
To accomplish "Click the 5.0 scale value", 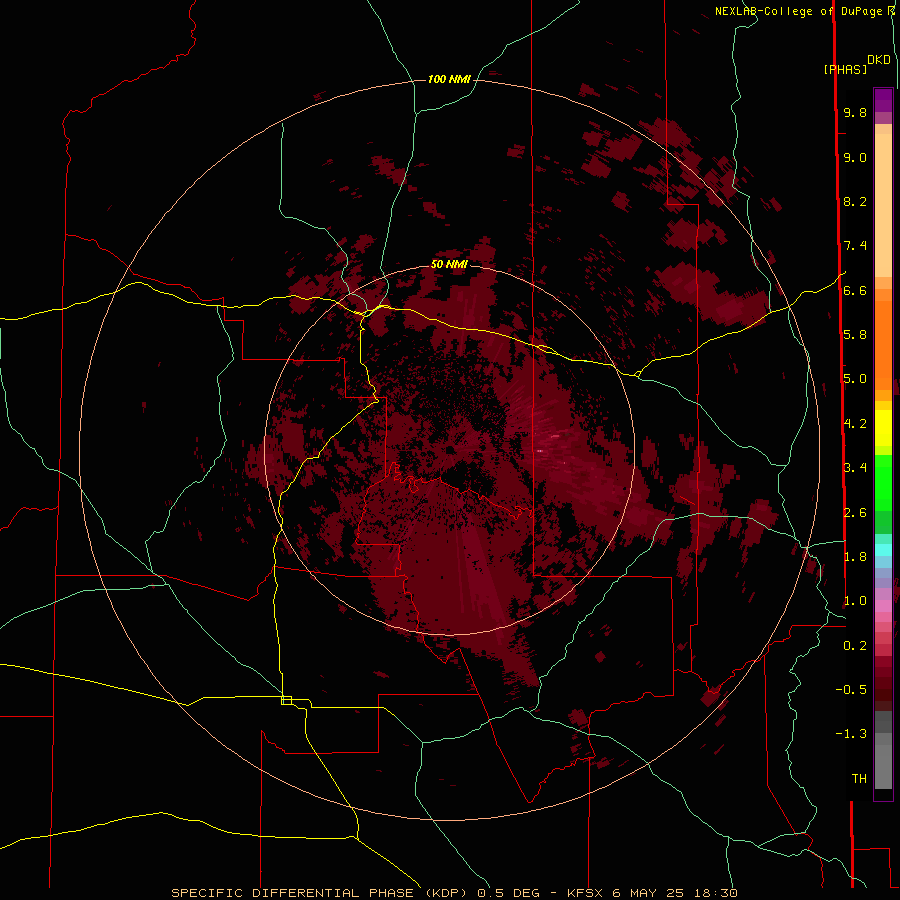I will [x=855, y=379].
